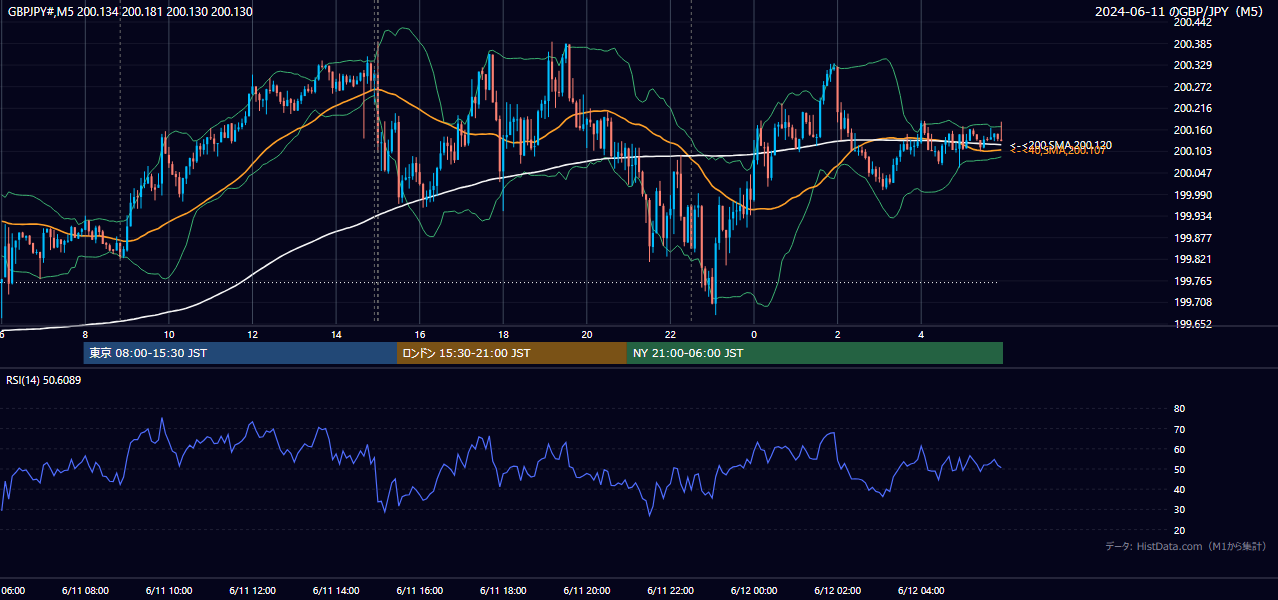Click the '2024-06-11 のGBP/JPY (M5)' chart title
1278x600 pixels.
point(1181,11)
